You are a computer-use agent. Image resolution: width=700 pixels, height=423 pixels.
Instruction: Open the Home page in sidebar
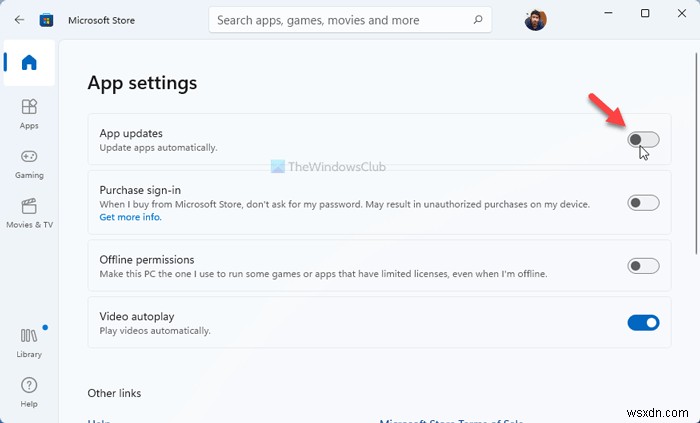click(29, 62)
